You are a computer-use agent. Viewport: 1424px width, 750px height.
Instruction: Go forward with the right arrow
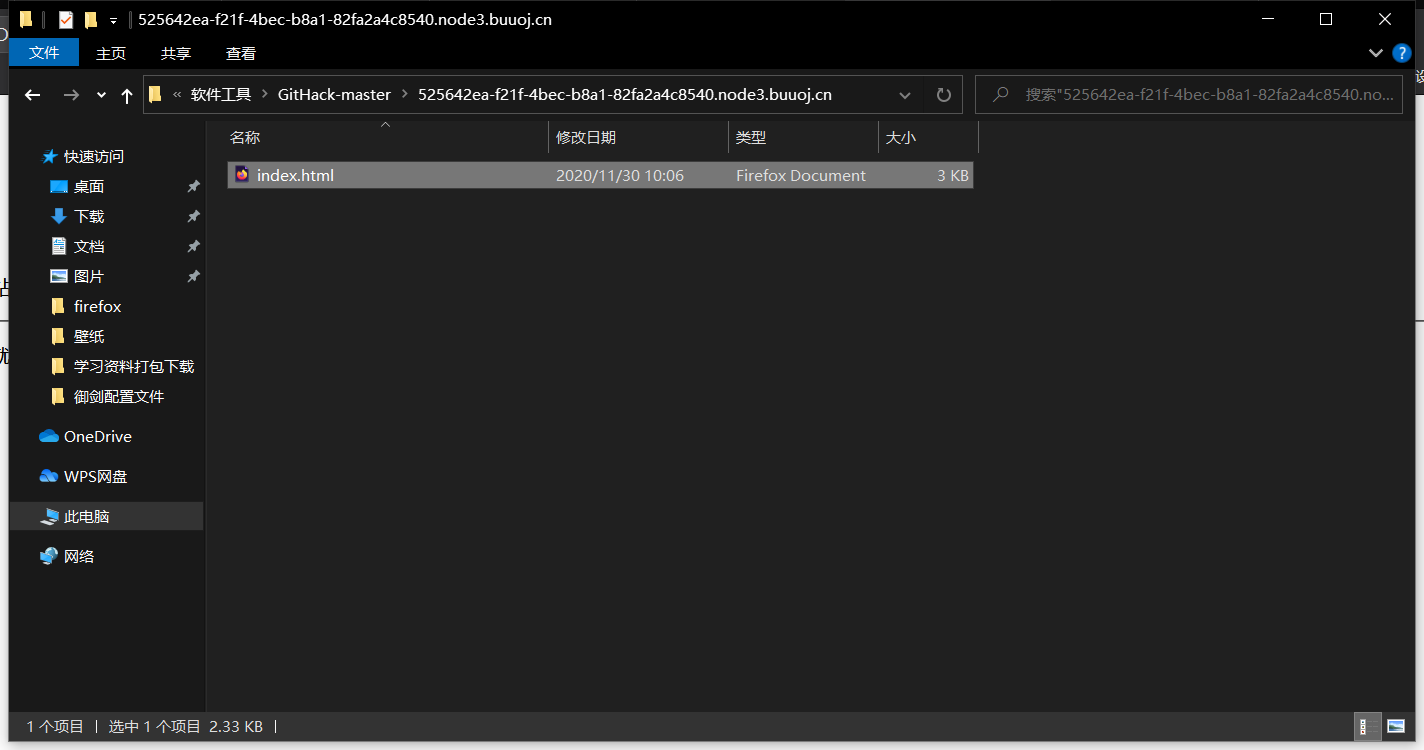71,95
